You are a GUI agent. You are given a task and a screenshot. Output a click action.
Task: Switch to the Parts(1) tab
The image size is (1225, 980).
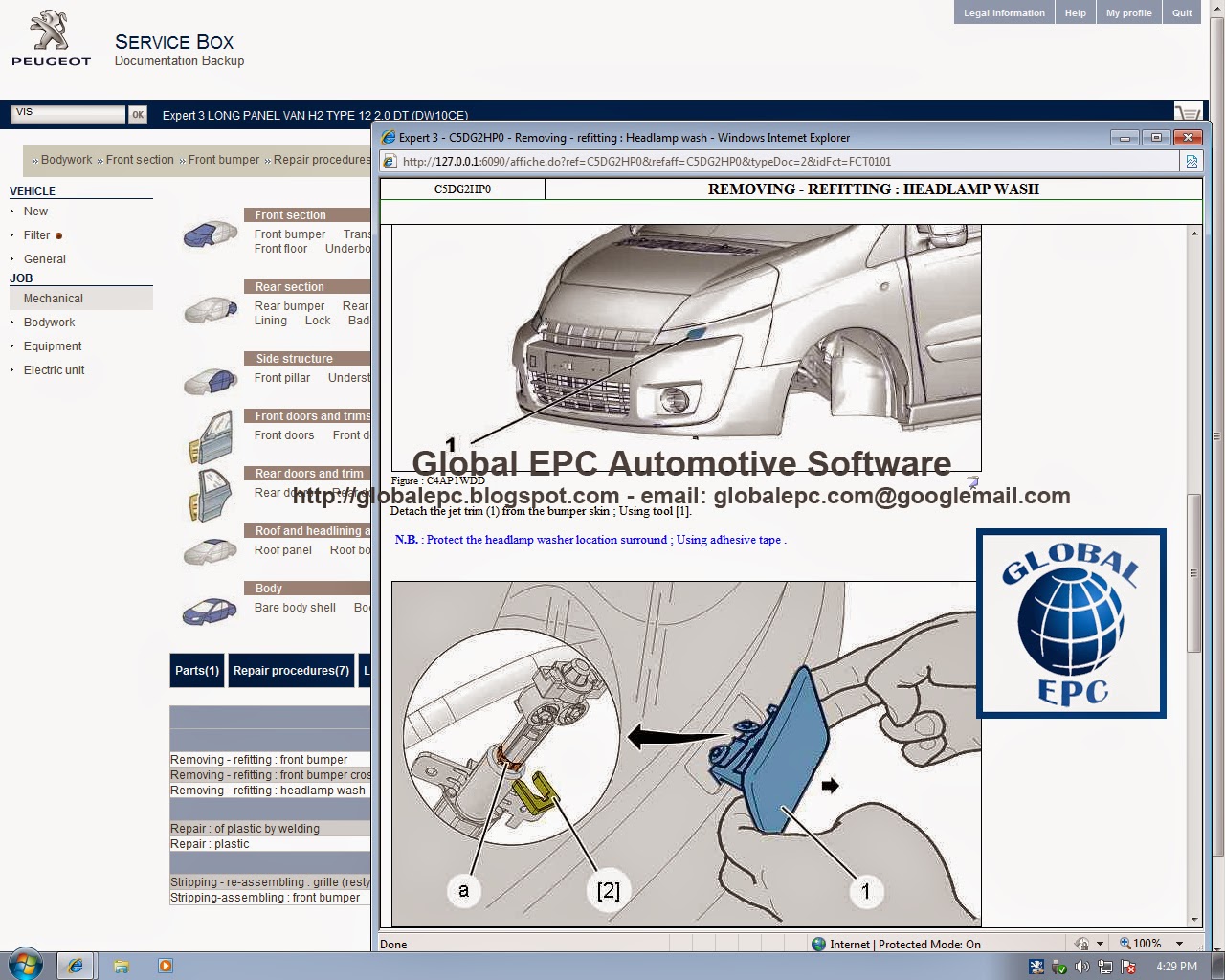tap(196, 670)
